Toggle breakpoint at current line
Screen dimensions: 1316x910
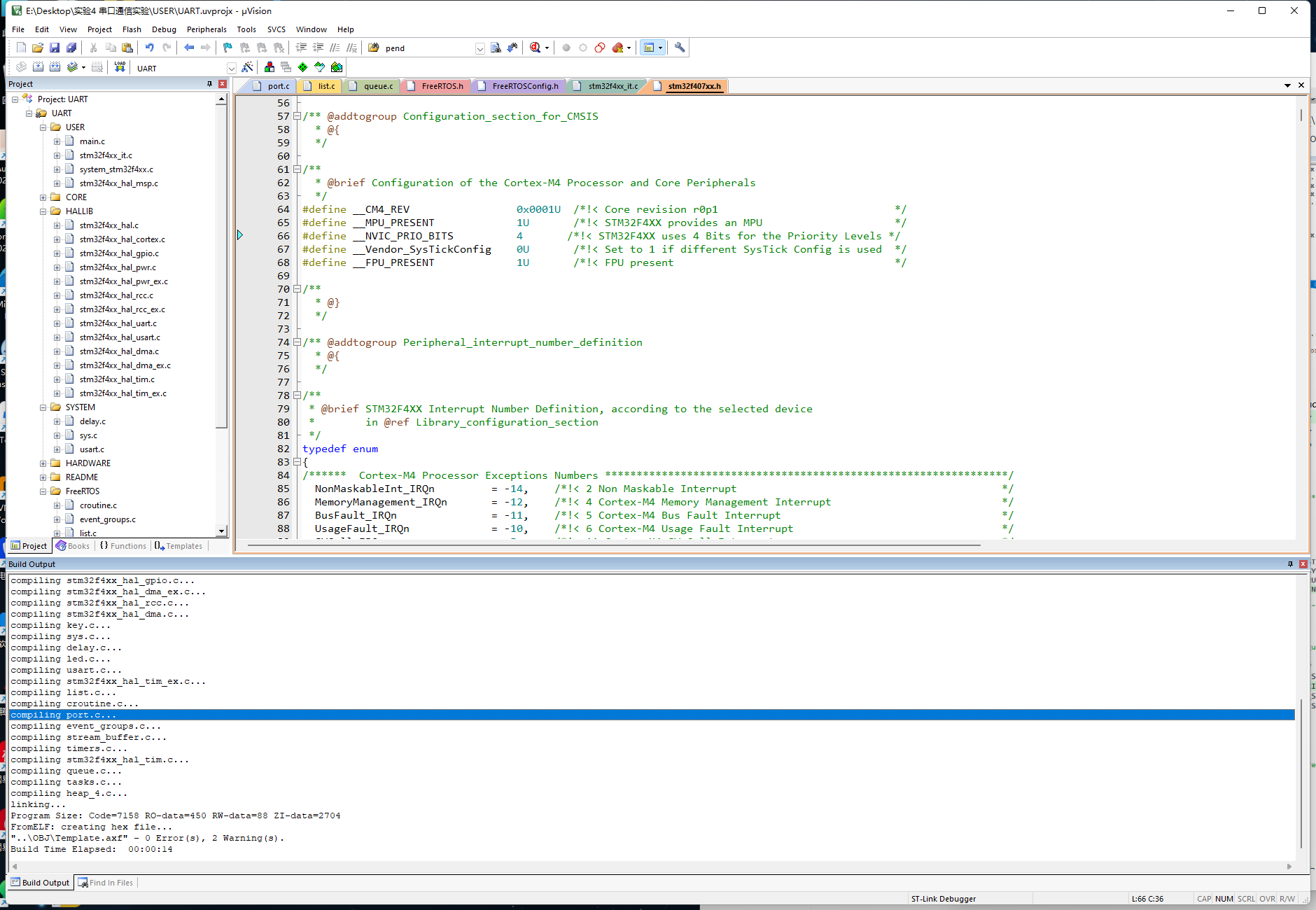pos(566,48)
